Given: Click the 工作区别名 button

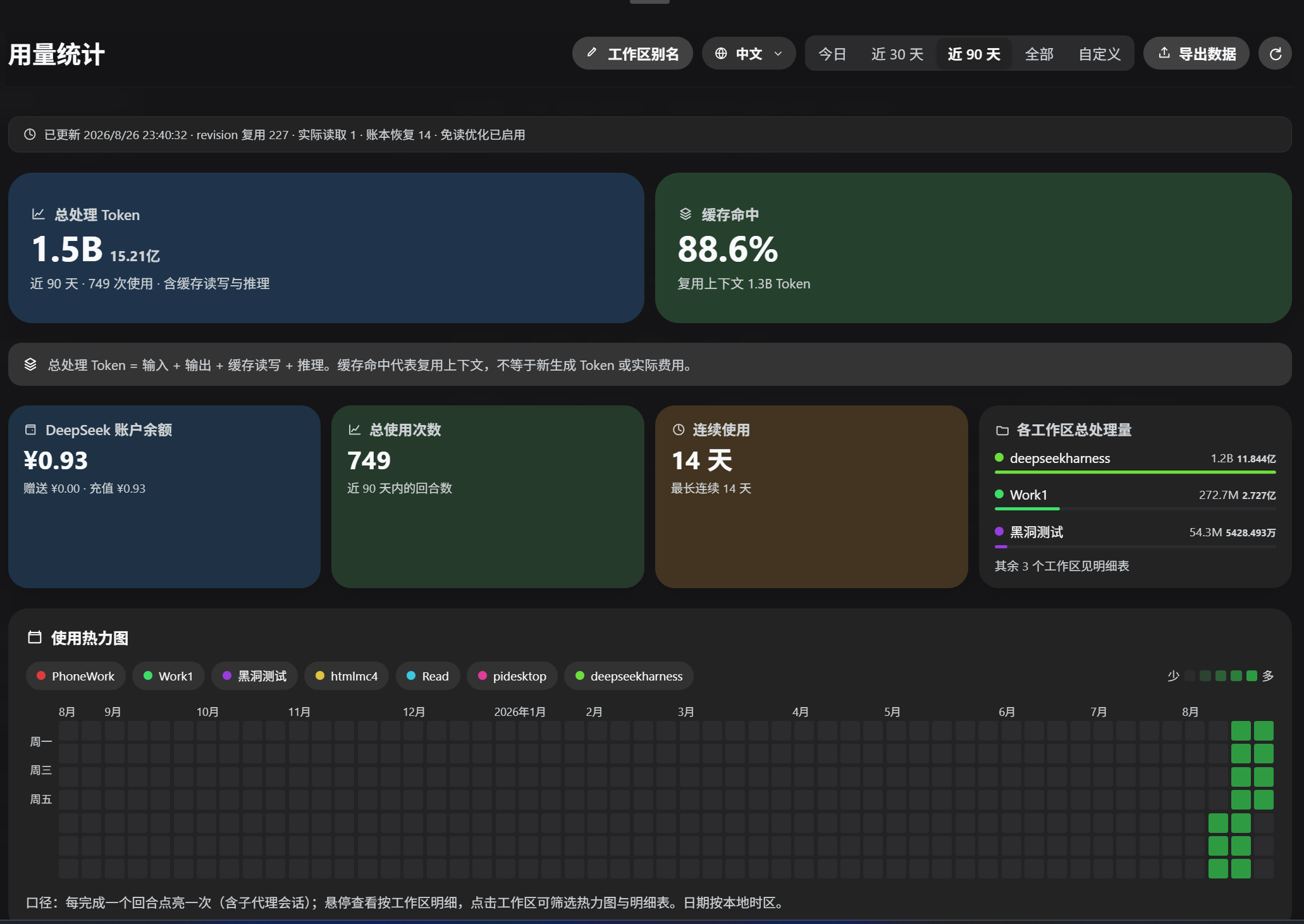Looking at the screenshot, I should tap(632, 54).
